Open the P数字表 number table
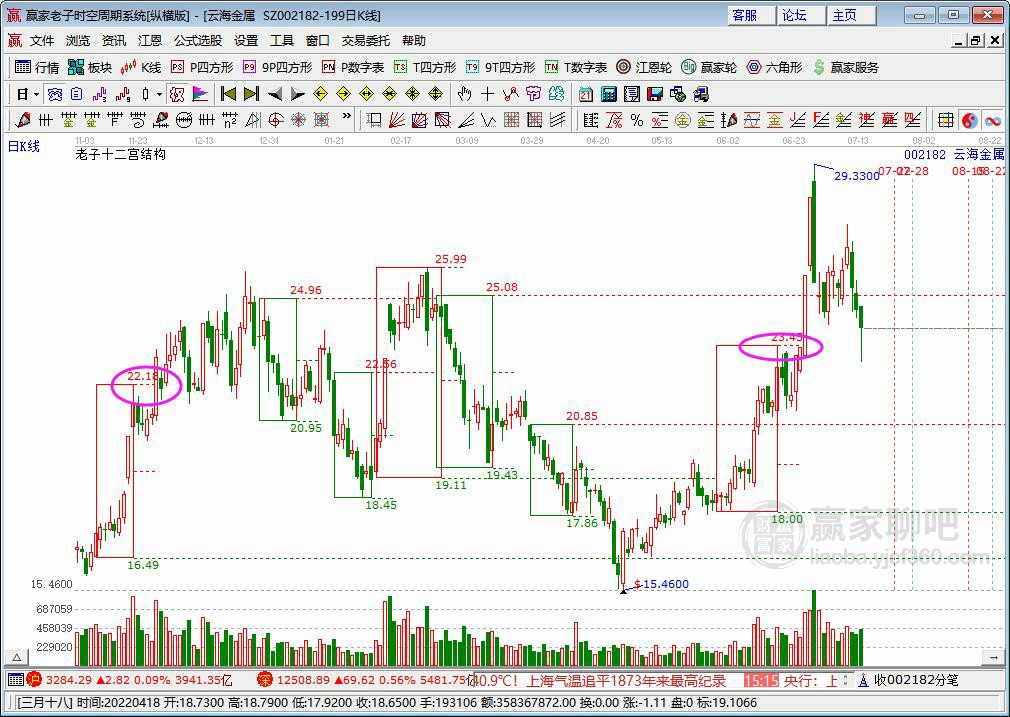Image resolution: width=1010 pixels, height=717 pixels. (353, 67)
